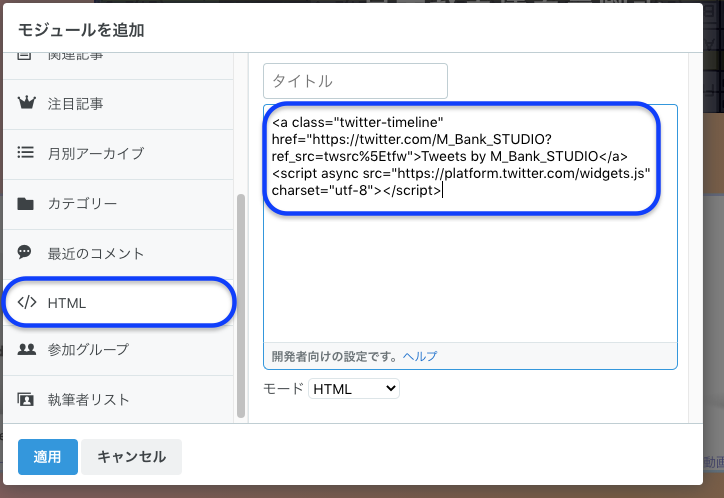This screenshot has height=498, width=724.
Task: Select the 注目記事 module
Action: click(x=118, y=104)
